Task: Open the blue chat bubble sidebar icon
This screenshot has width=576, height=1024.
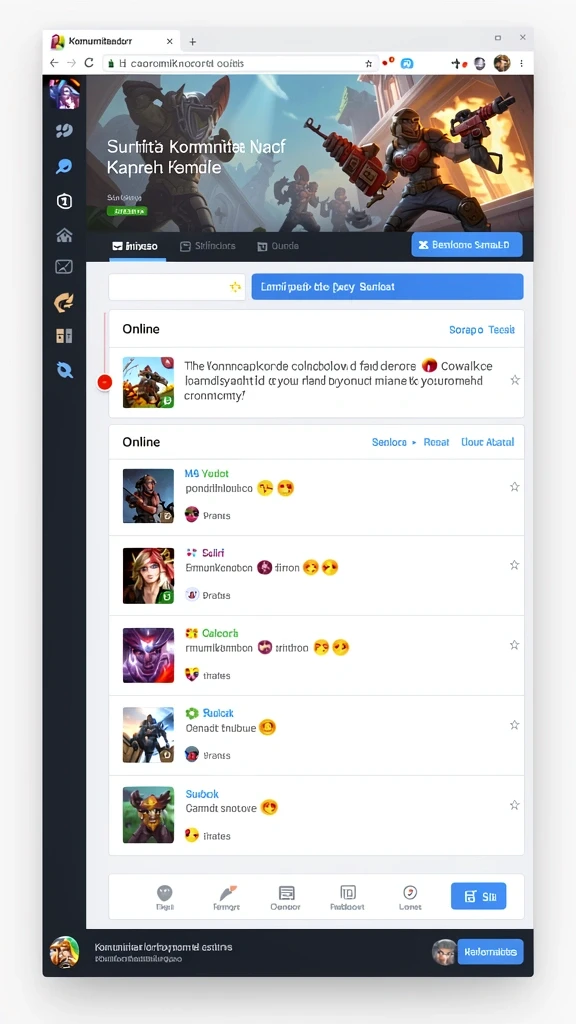Action: (64, 167)
